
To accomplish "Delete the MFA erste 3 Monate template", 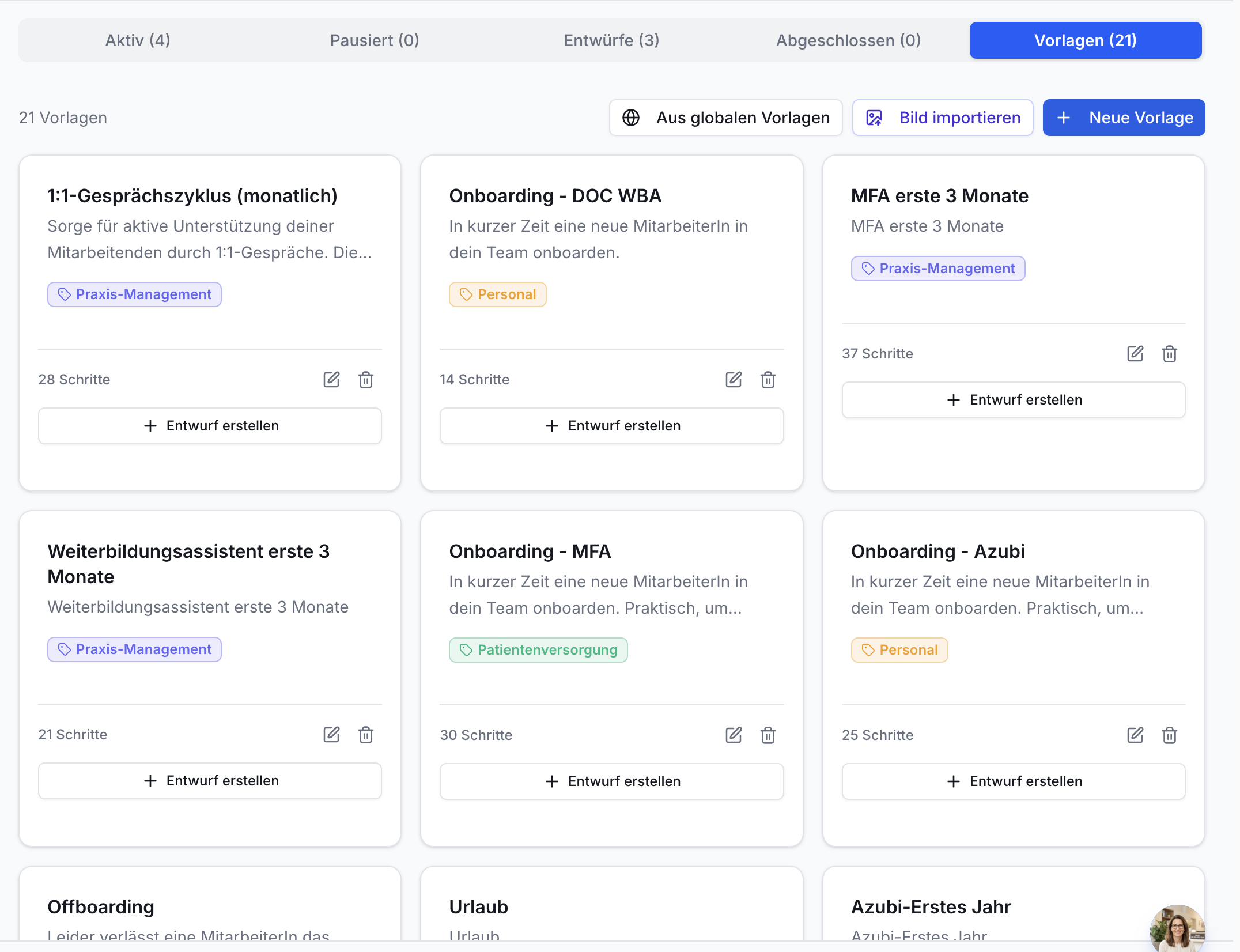I will pos(1170,354).
